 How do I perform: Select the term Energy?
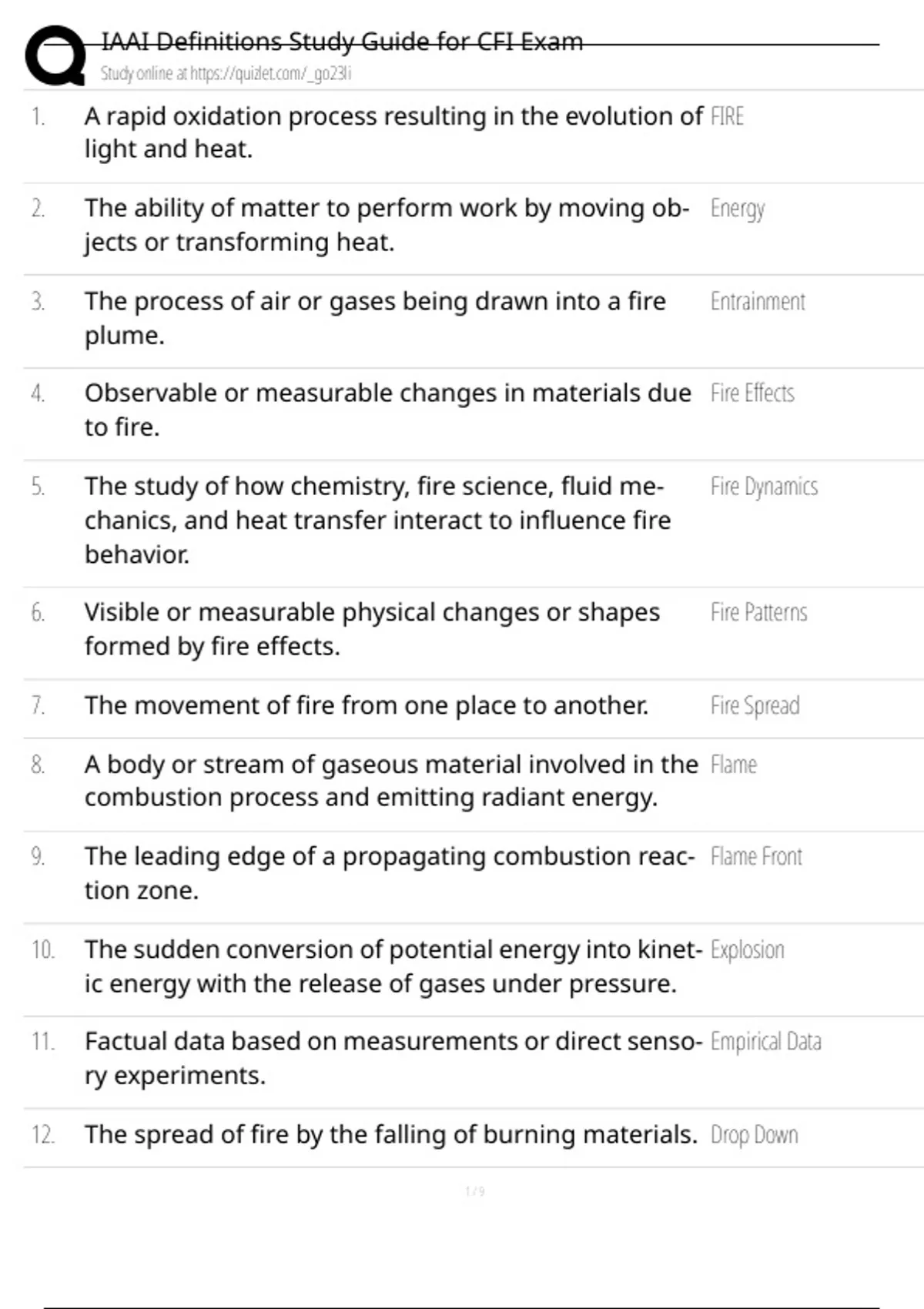click(x=738, y=209)
